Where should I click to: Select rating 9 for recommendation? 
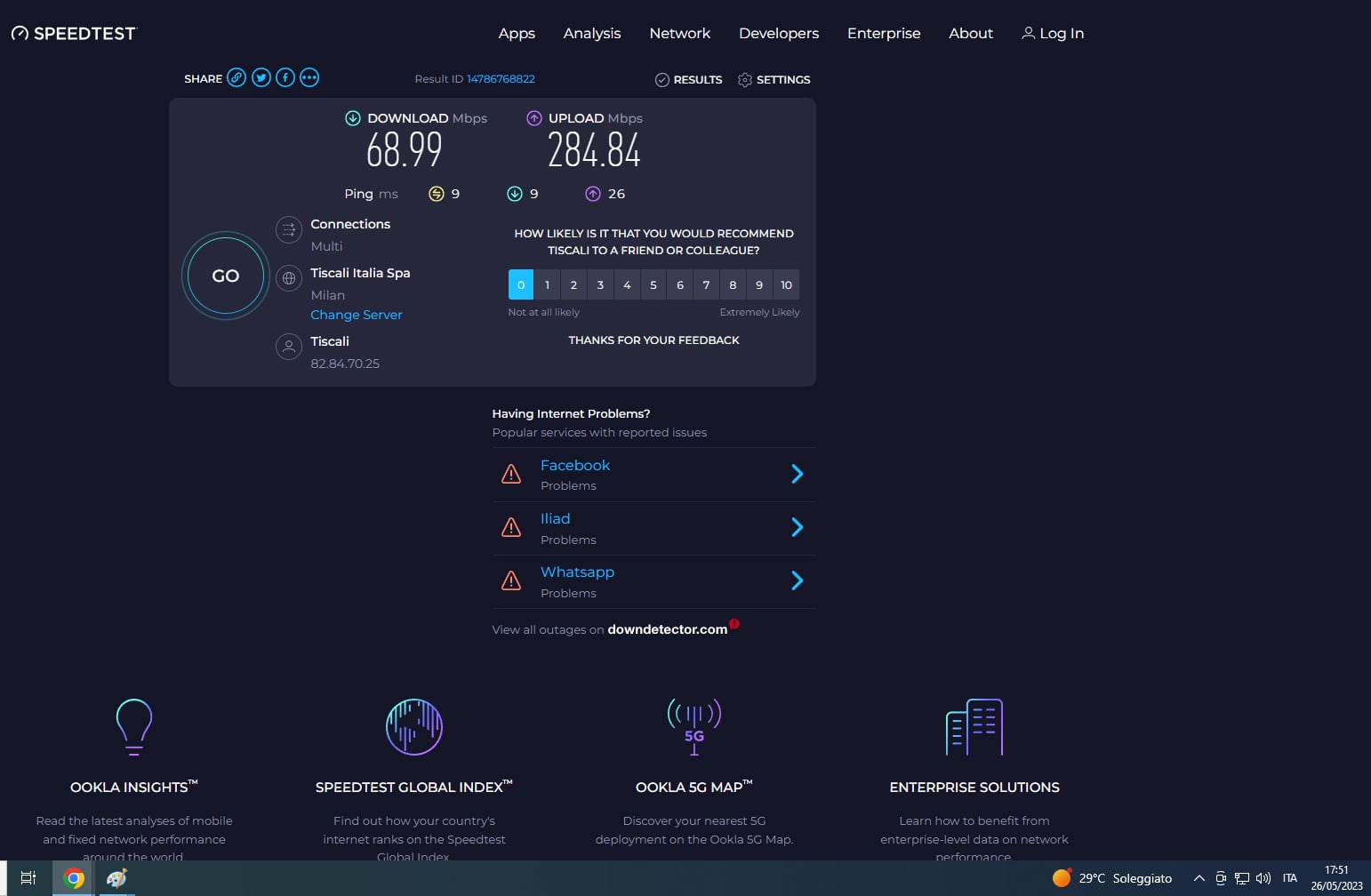(x=759, y=284)
